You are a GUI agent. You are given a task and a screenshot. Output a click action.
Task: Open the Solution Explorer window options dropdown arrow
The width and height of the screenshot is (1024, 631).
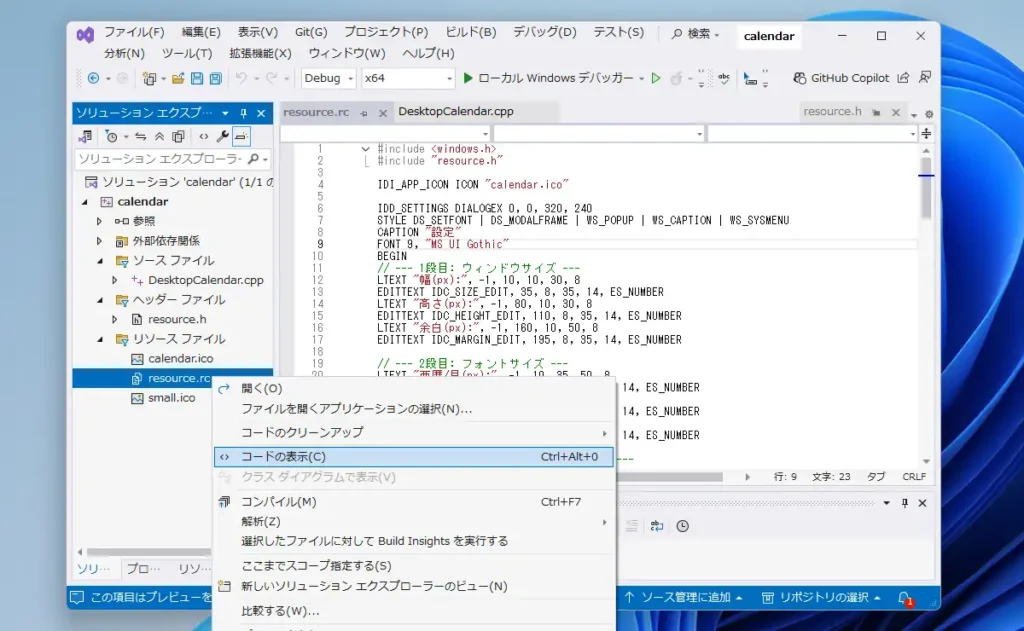pos(225,113)
